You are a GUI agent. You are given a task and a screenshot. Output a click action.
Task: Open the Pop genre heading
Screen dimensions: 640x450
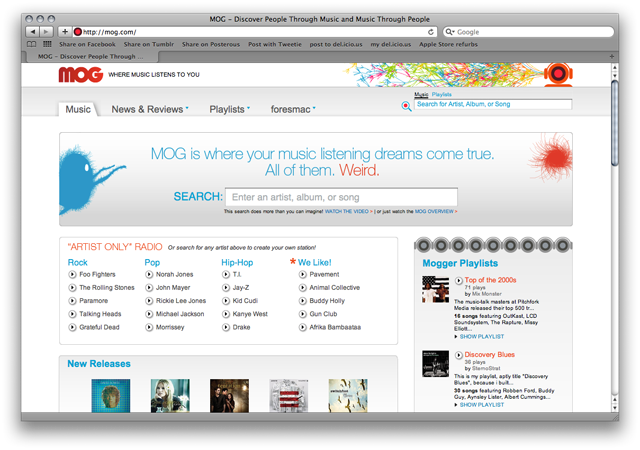point(152,263)
